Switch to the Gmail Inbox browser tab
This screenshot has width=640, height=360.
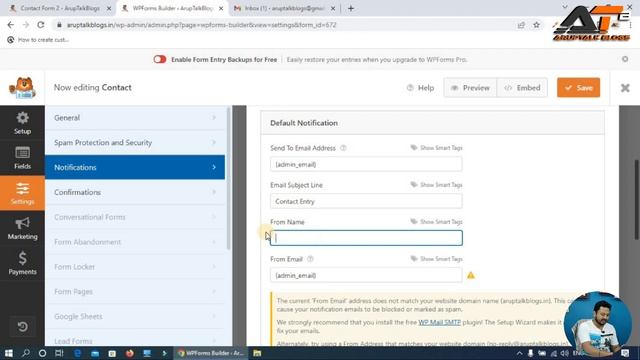point(285,8)
